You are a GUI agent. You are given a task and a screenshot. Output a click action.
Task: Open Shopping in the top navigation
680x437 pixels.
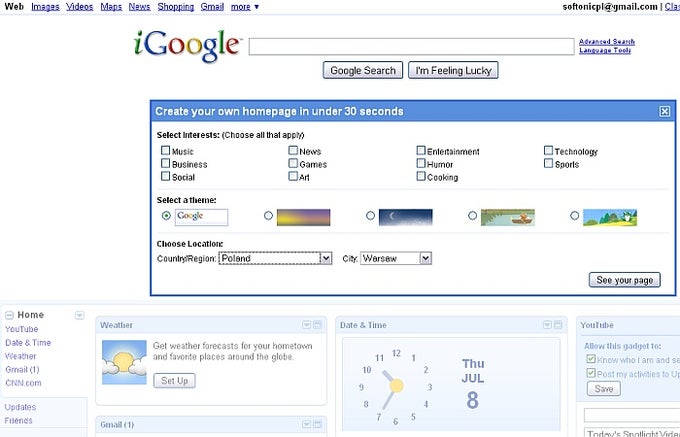pyautogui.click(x=176, y=7)
